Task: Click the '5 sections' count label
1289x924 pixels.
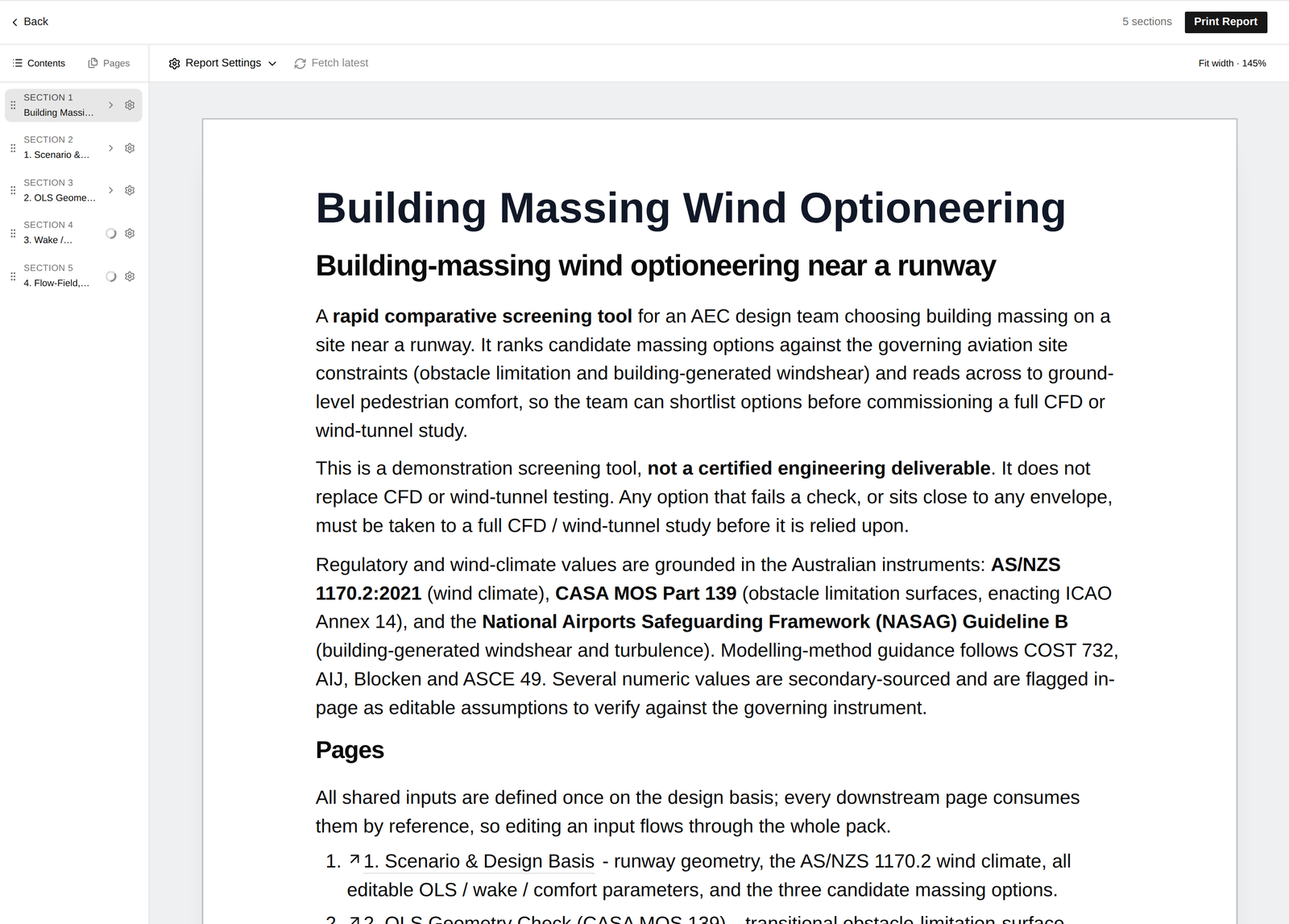Action: pyautogui.click(x=1146, y=22)
